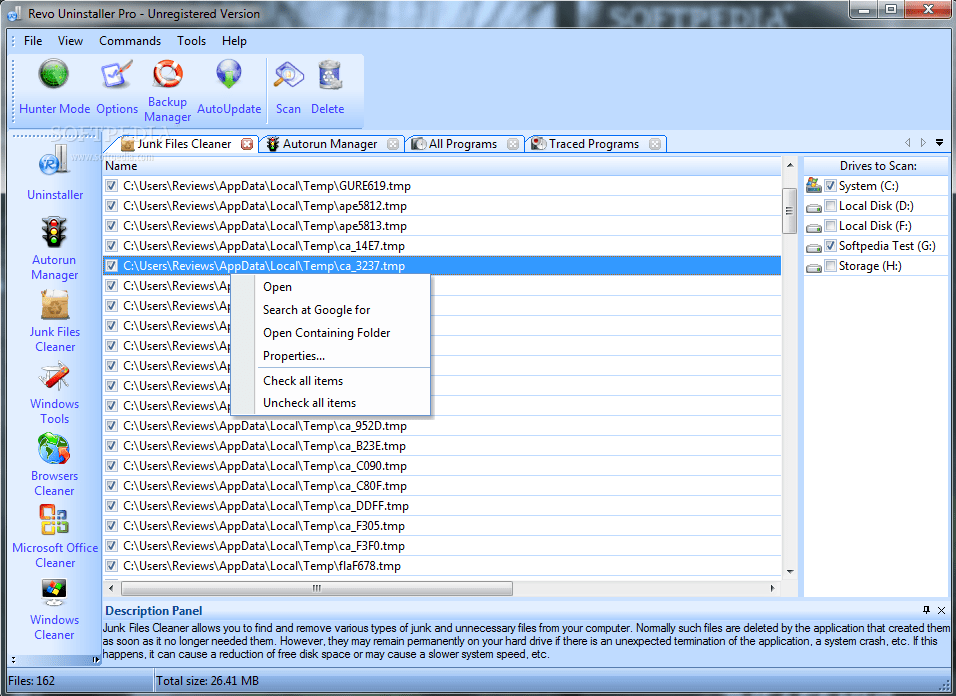Uncheck the file ca_14E7.tmp

pyautogui.click(x=112, y=245)
